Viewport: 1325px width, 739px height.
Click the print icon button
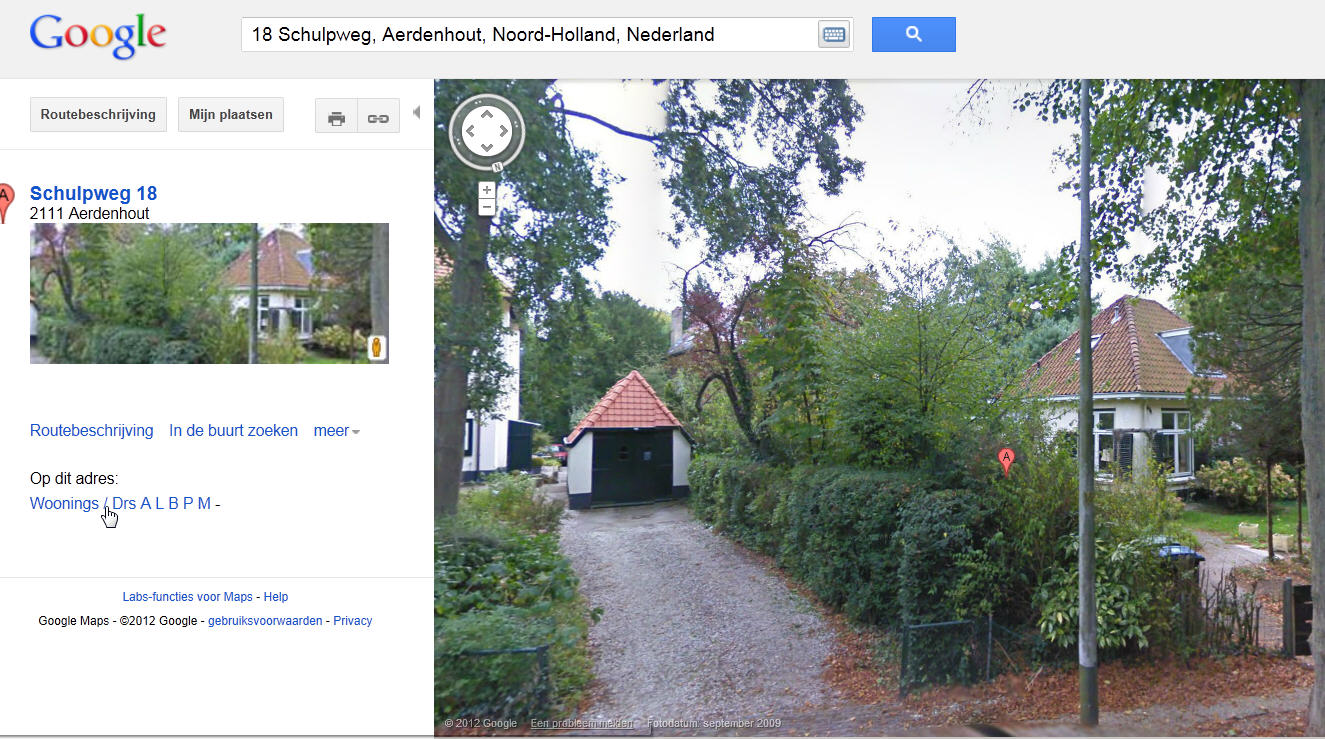pyautogui.click(x=336, y=116)
